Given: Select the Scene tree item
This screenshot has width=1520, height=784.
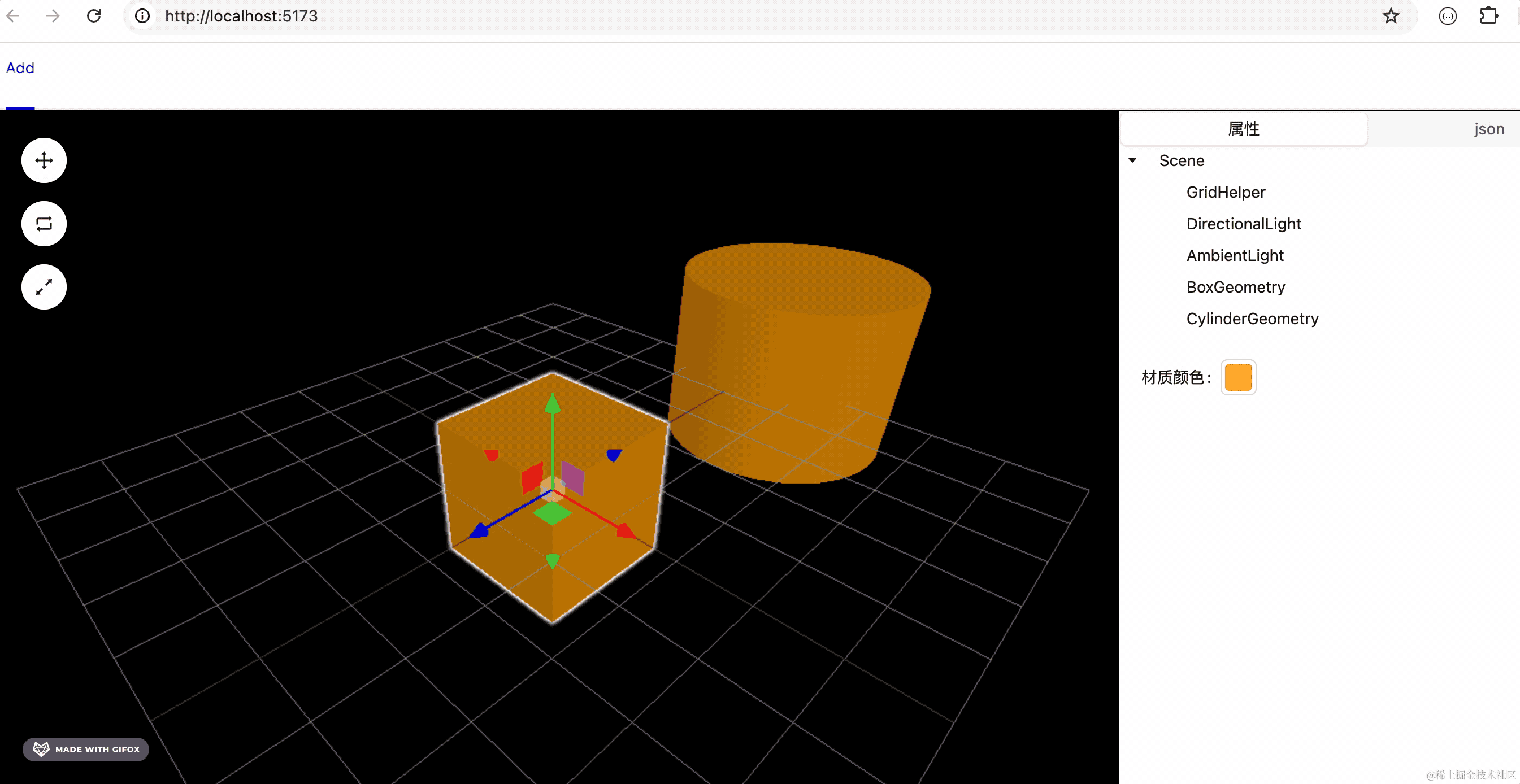Looking at the screenshot, I should pos(1182,160).
